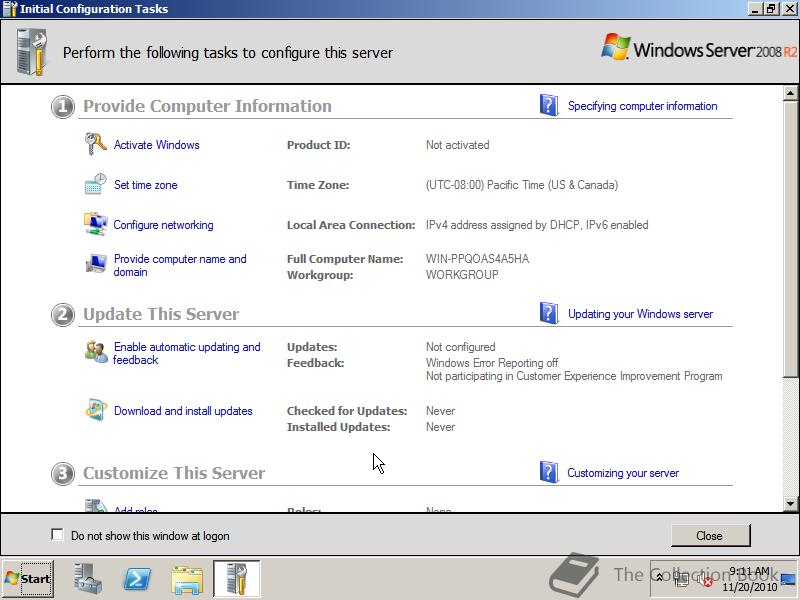The width and height of the screenshot is (800, 600).
Task: Click the '(UTC-08:00) Pacific Time' value
Action: 521,185
